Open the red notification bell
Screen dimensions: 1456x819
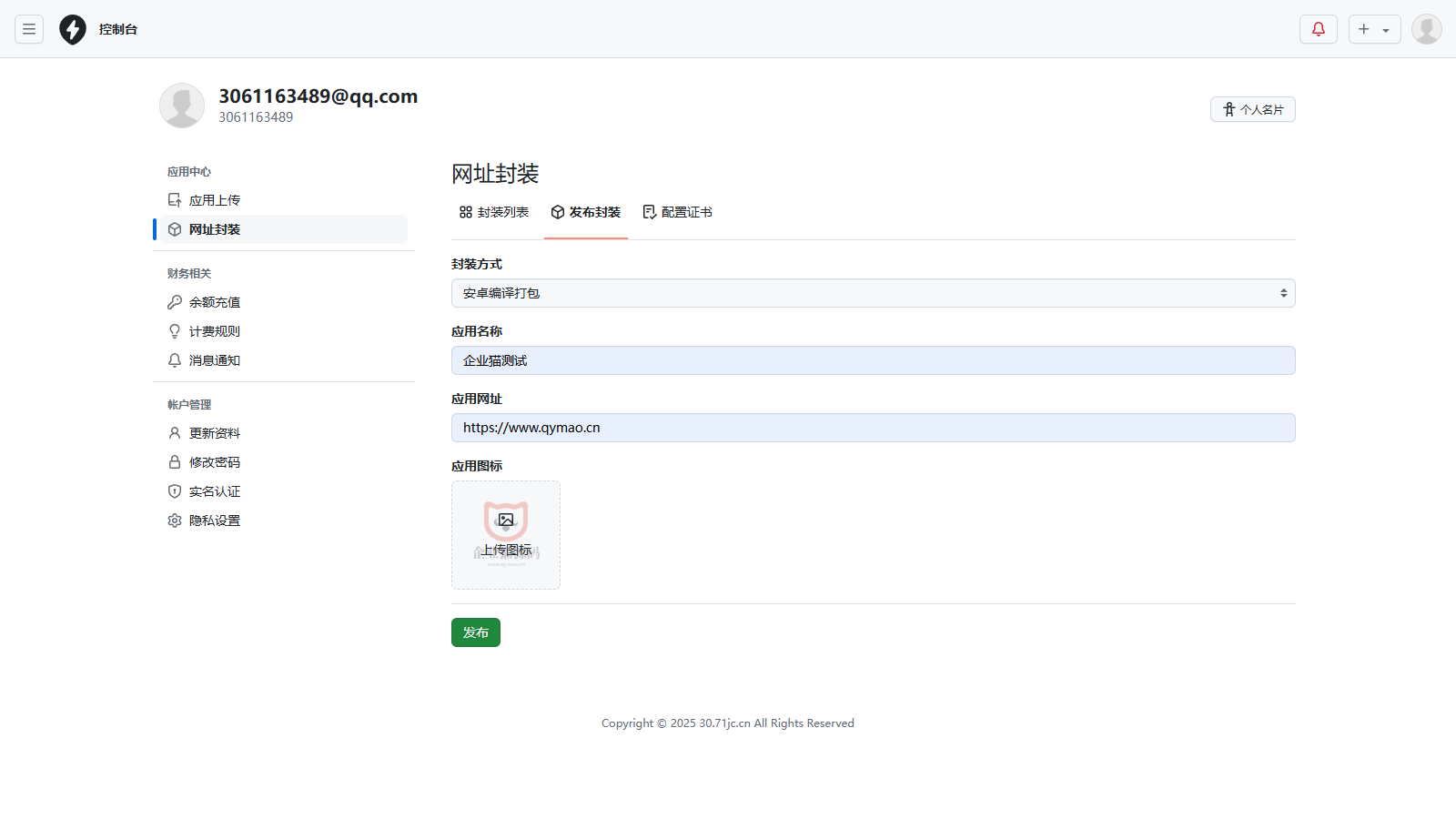click(1318, 29)
